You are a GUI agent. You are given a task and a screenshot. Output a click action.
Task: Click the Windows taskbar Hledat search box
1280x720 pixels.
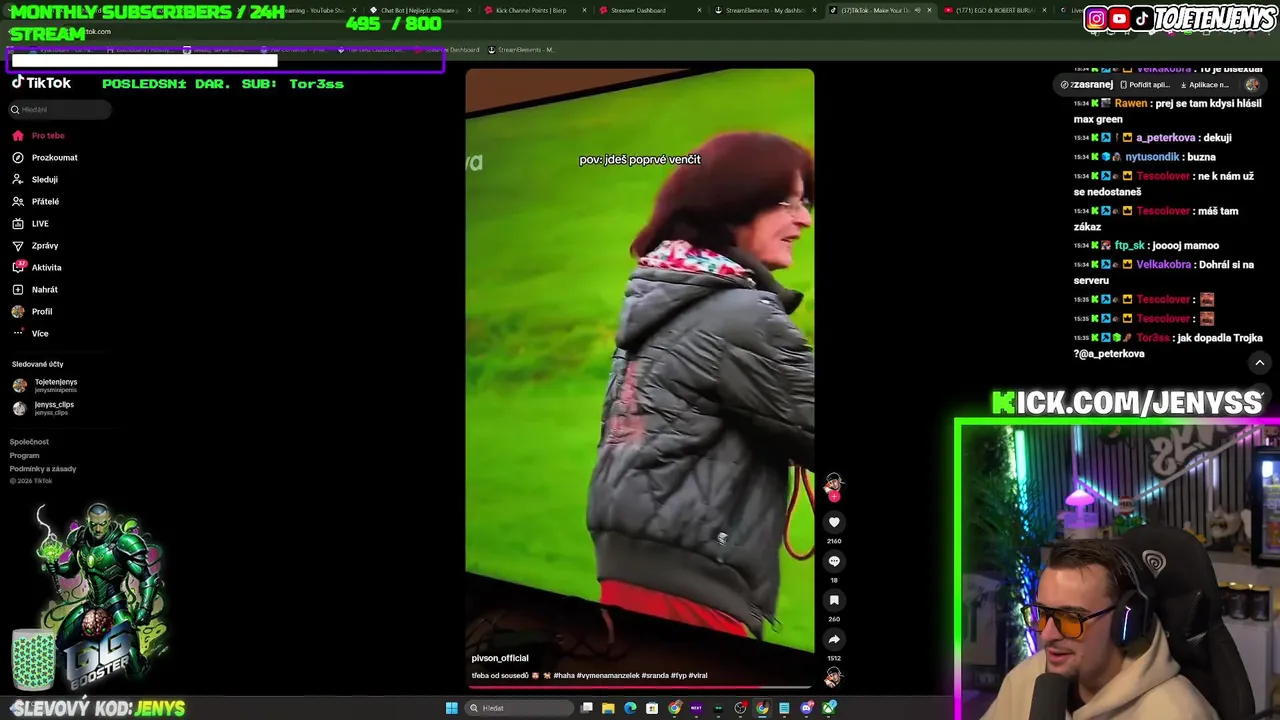[x=519, y=708]
